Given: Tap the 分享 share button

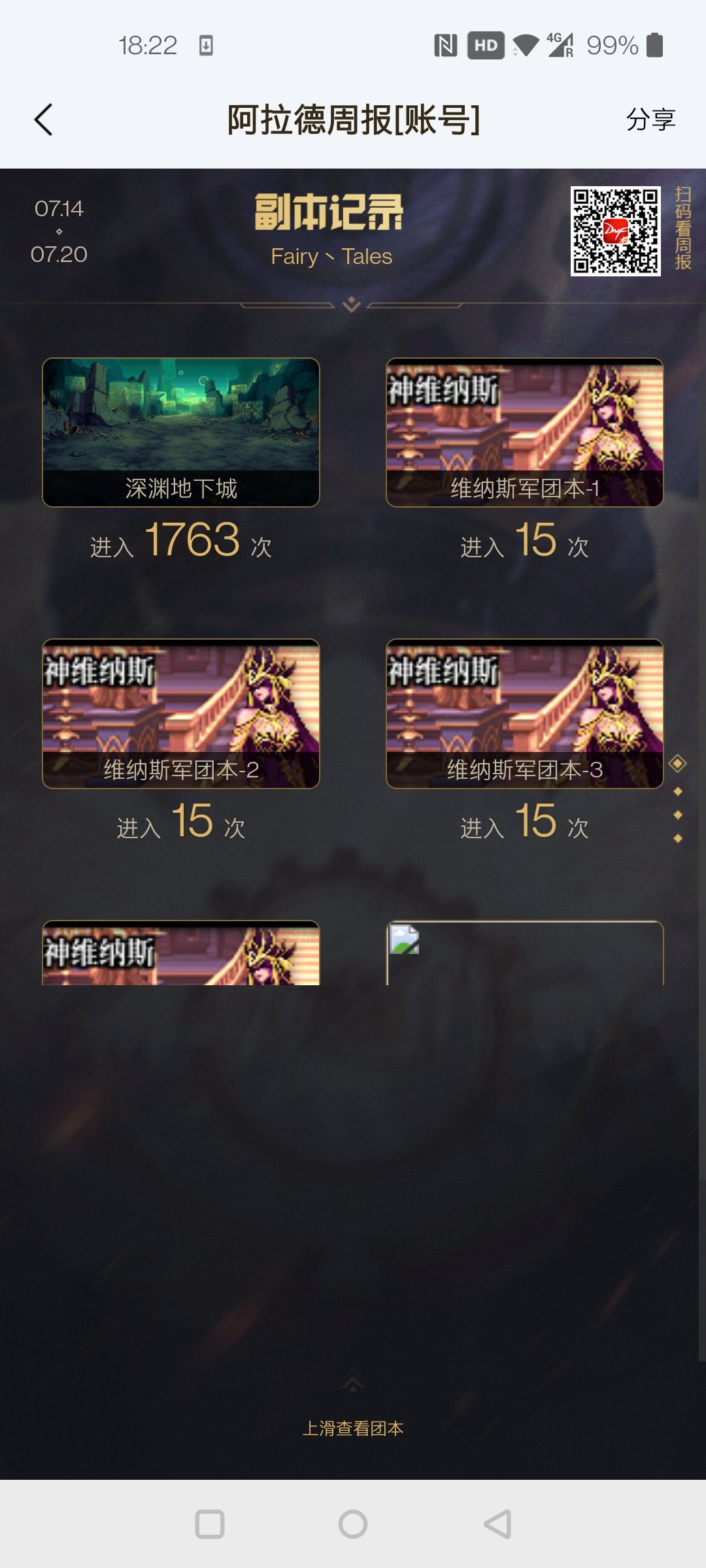Looking at the screenshot, I should [x=650, y=120].
